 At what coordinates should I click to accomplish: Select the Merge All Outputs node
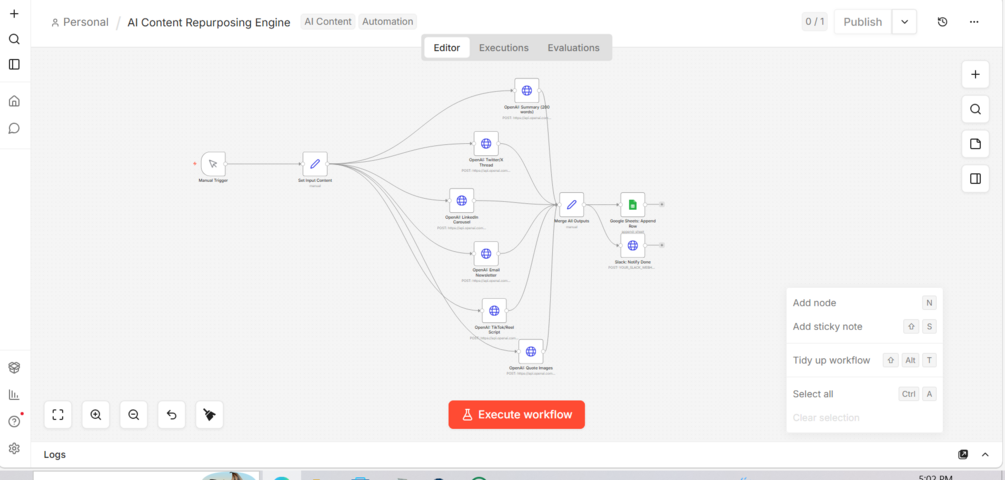point(572,204)
